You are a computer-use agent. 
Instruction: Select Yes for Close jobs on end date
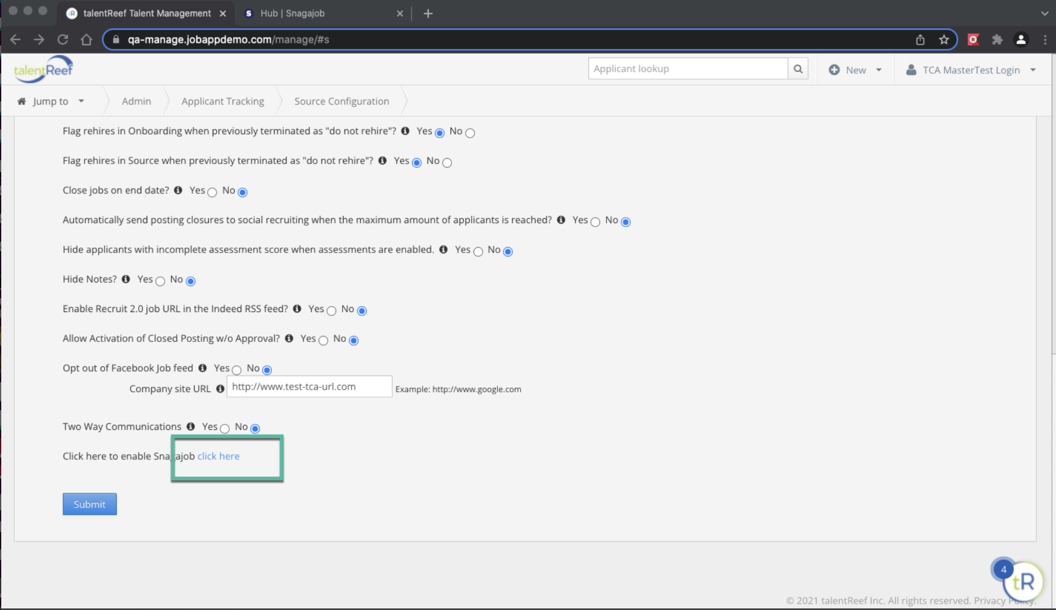[211, 191]
